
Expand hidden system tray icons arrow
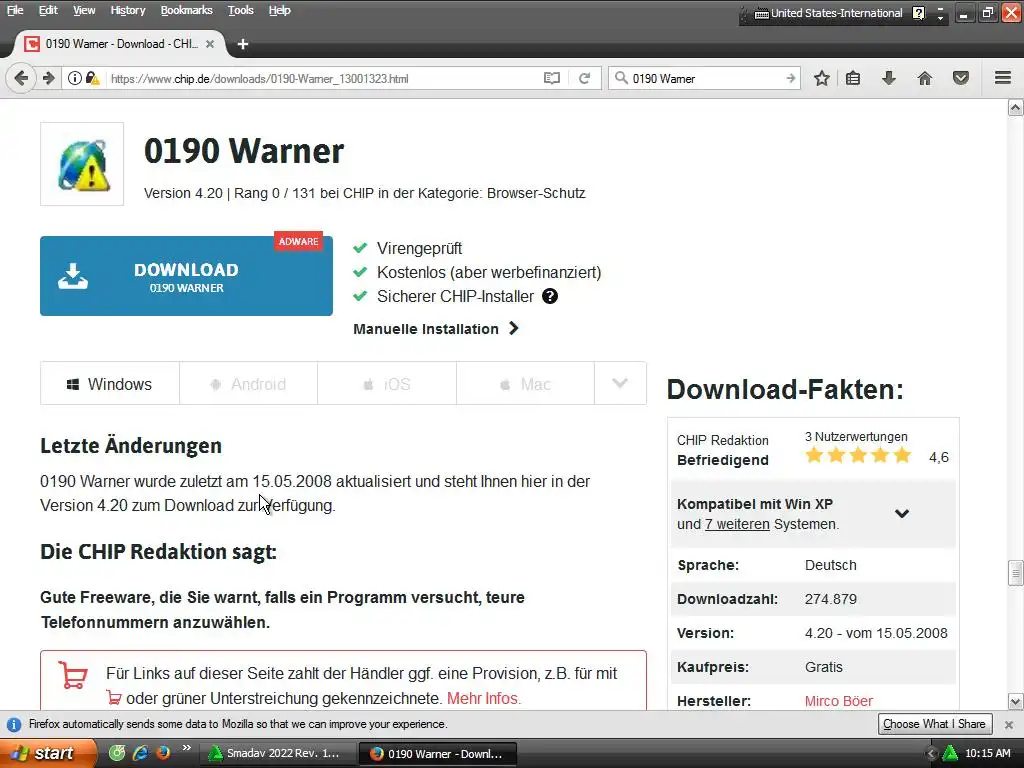pyautogui.click(x=931, y=753)
